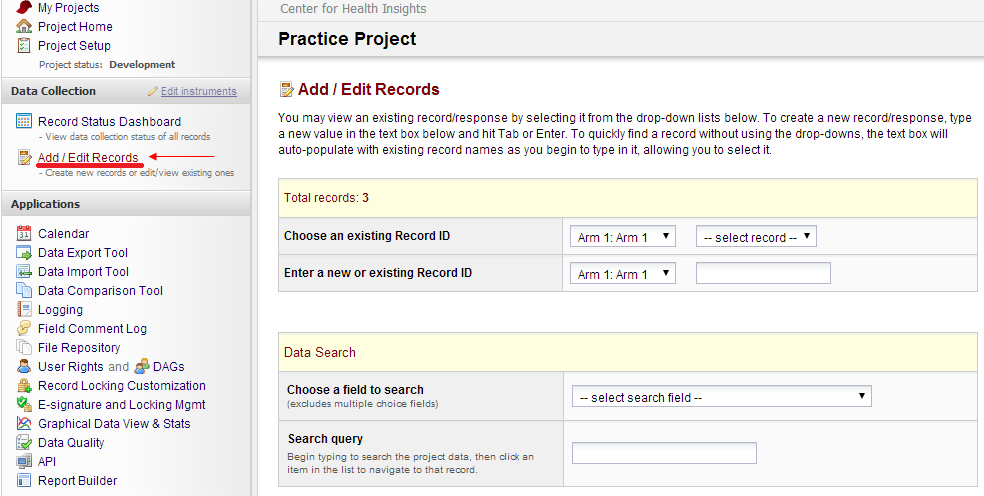
Task: Click the Data Import Tool icon
Action: 24,272
